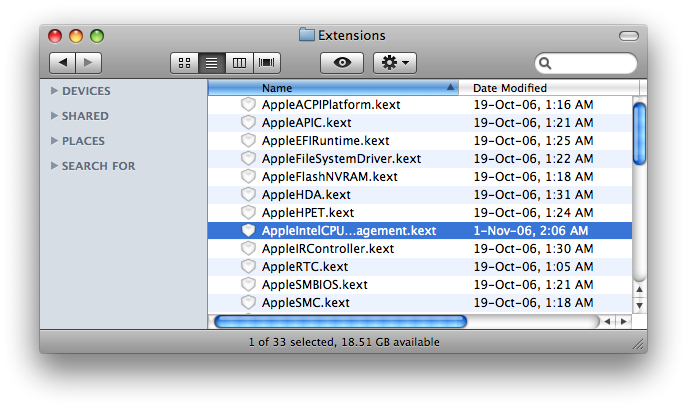This screenshot has width=687, height=408.
Task: Click the vertical scrollbar up arrow
Action: (639, 289)
